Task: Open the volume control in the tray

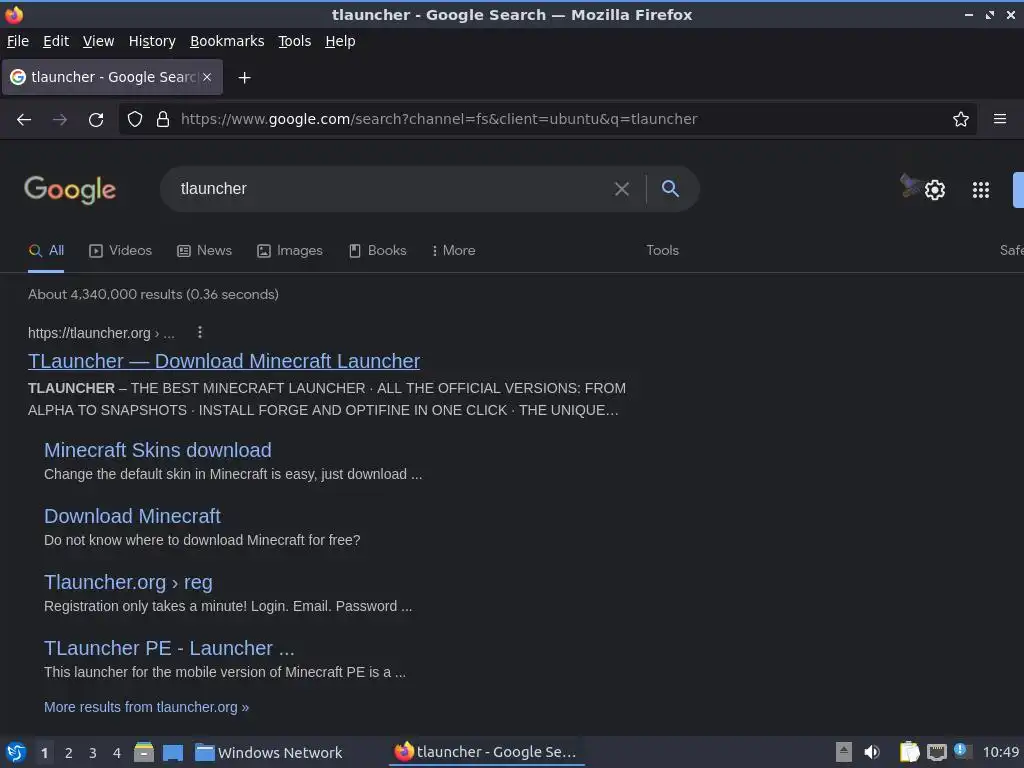Action: coord(872,752)
